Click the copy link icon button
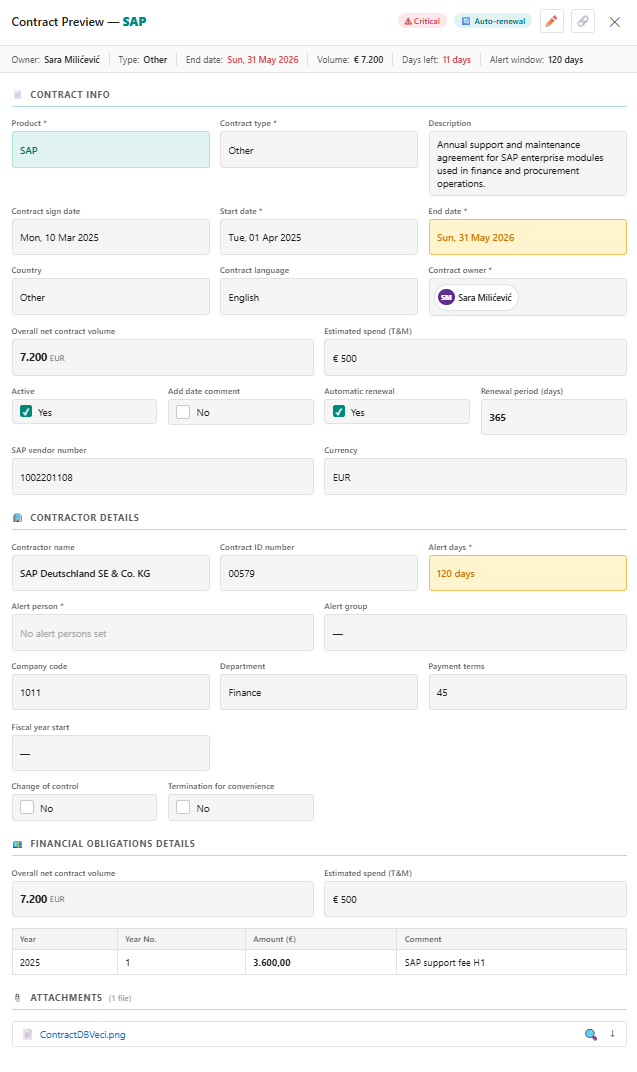Image resolution: width=637 pixels, height=1072 pixels. (582, 21)
